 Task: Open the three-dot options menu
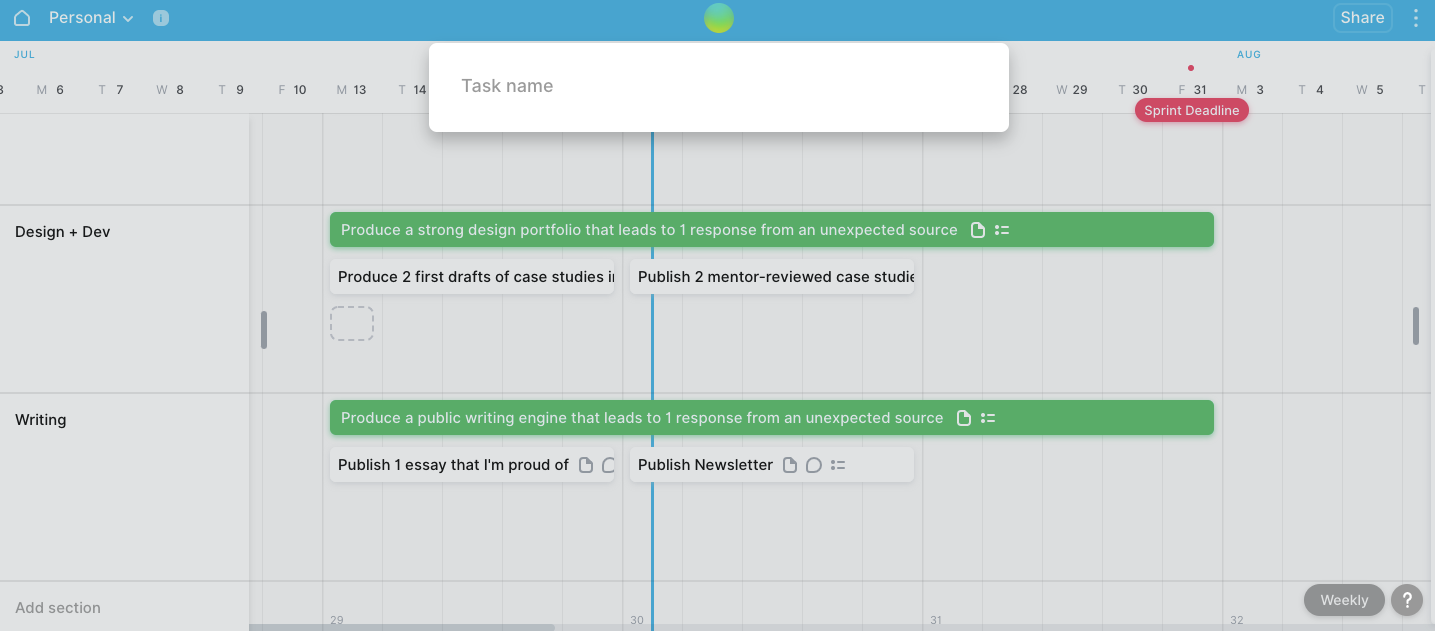1415,18
